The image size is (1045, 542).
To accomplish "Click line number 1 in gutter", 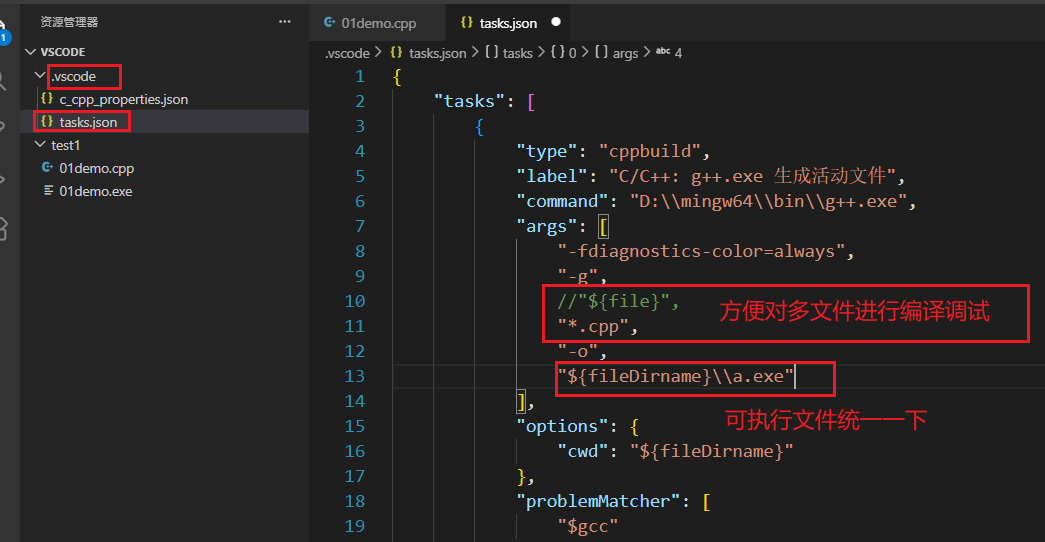I will click(360, 77).
